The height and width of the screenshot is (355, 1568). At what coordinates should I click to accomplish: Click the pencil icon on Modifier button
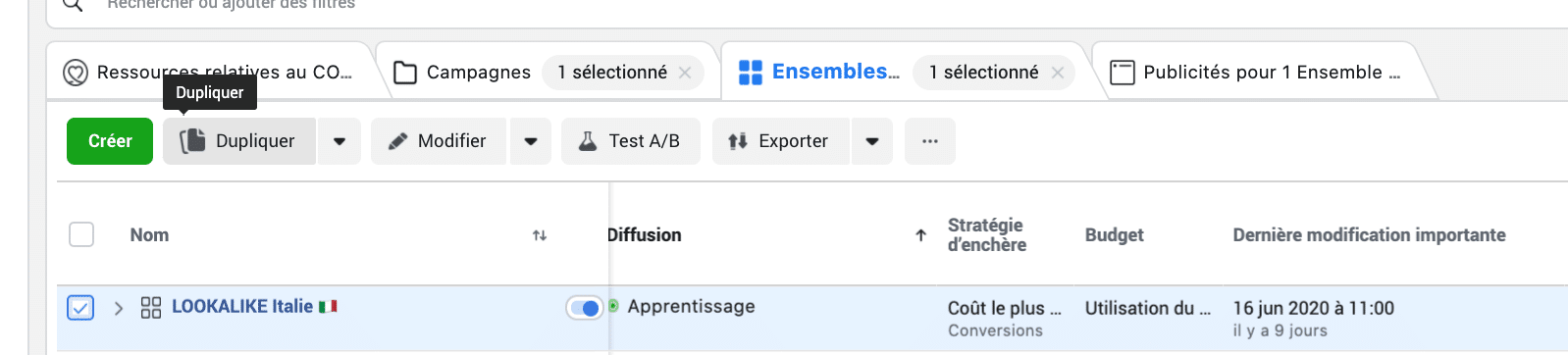[x=397, y=141]
